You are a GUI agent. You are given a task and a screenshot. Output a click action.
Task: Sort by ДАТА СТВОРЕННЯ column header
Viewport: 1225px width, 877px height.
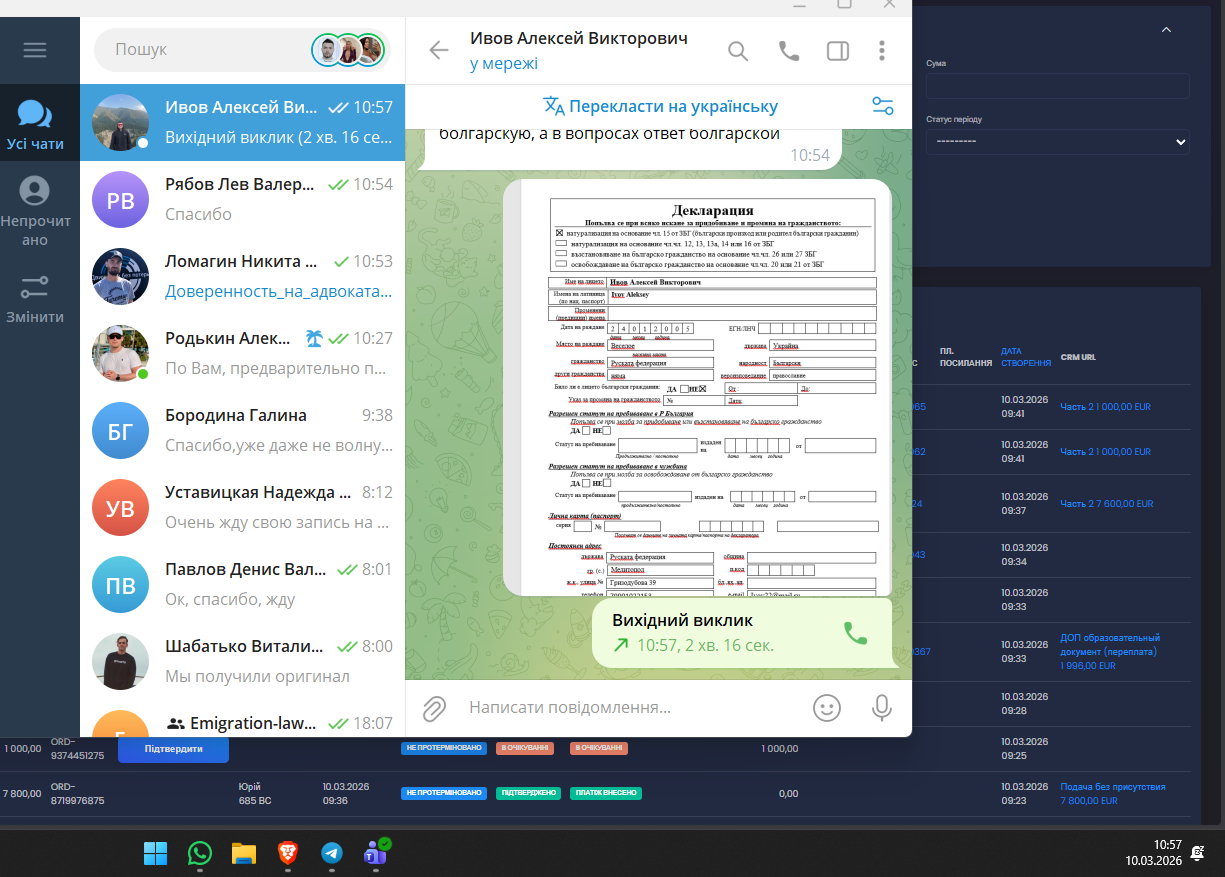1026,357
